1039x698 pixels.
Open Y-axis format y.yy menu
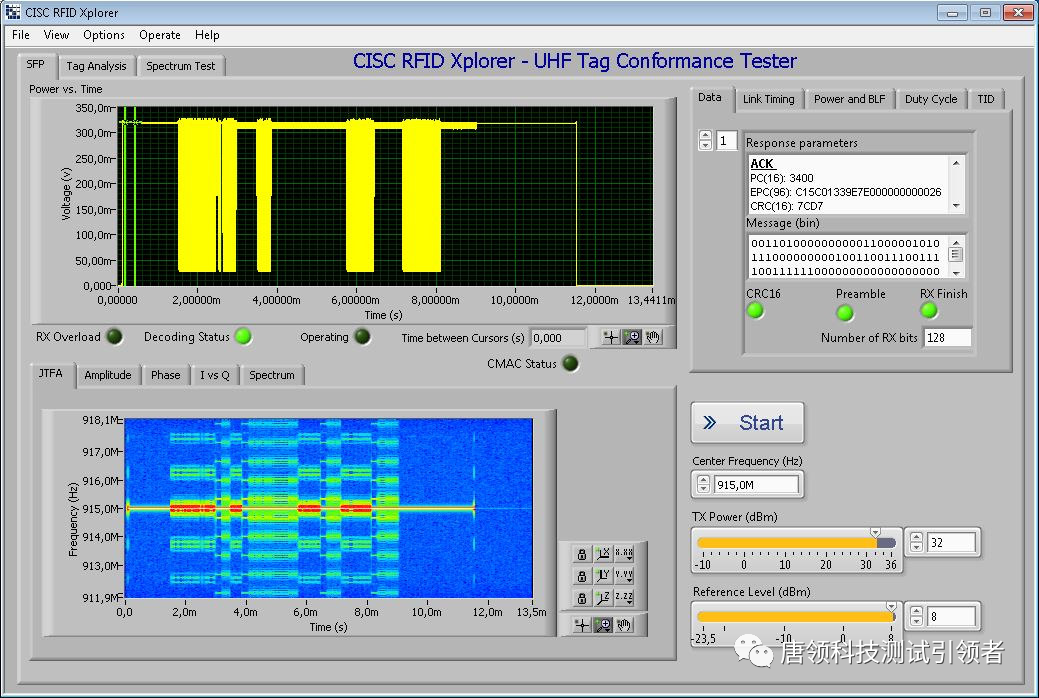(x=624, y=575)
